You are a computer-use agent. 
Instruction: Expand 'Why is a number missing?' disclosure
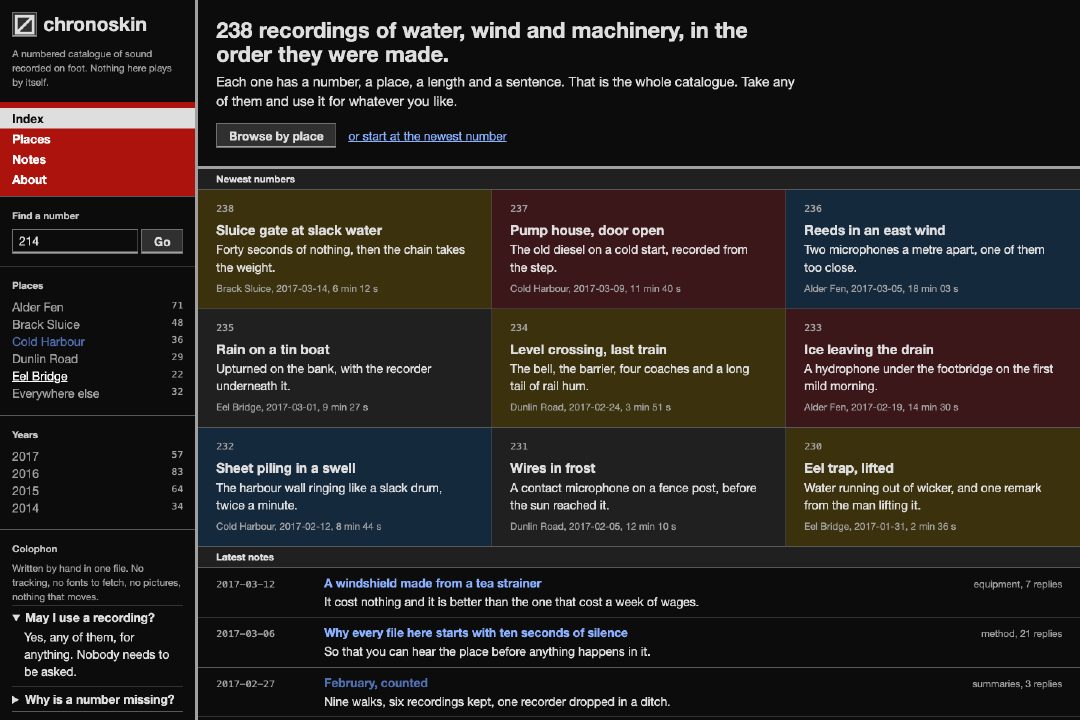point(97,699)
